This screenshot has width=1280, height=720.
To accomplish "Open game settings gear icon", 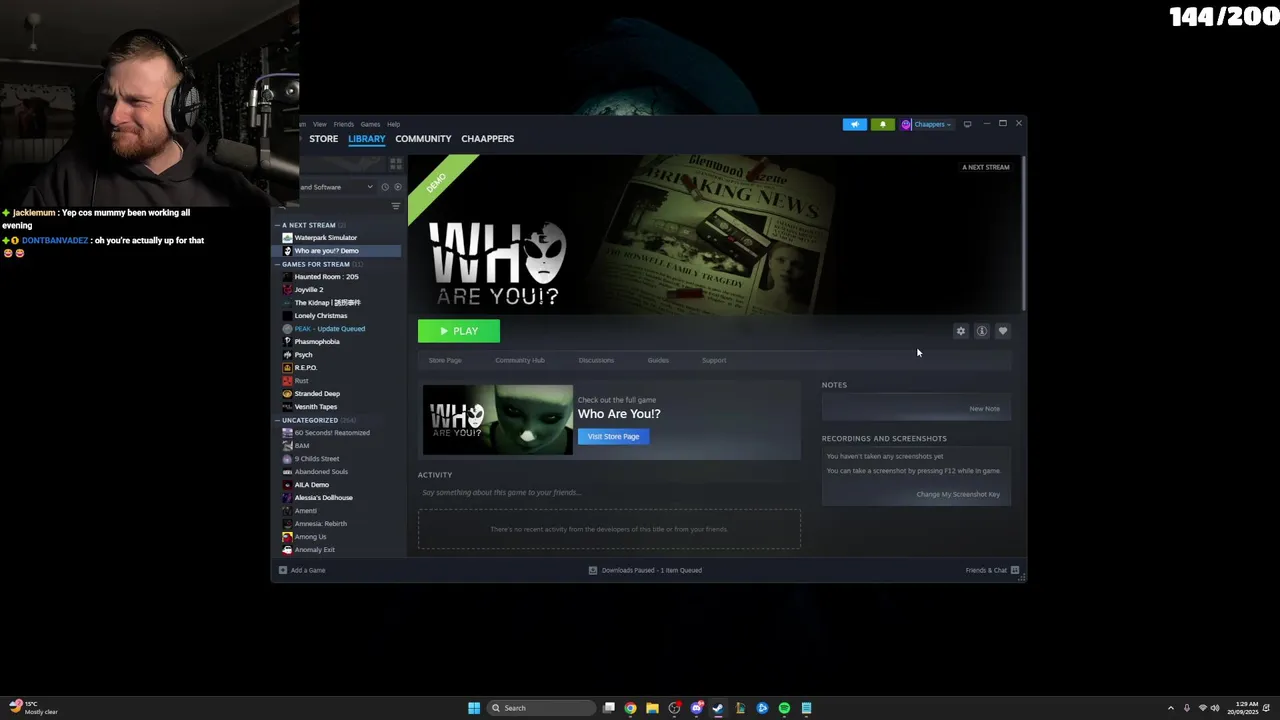I will [961, 331].
